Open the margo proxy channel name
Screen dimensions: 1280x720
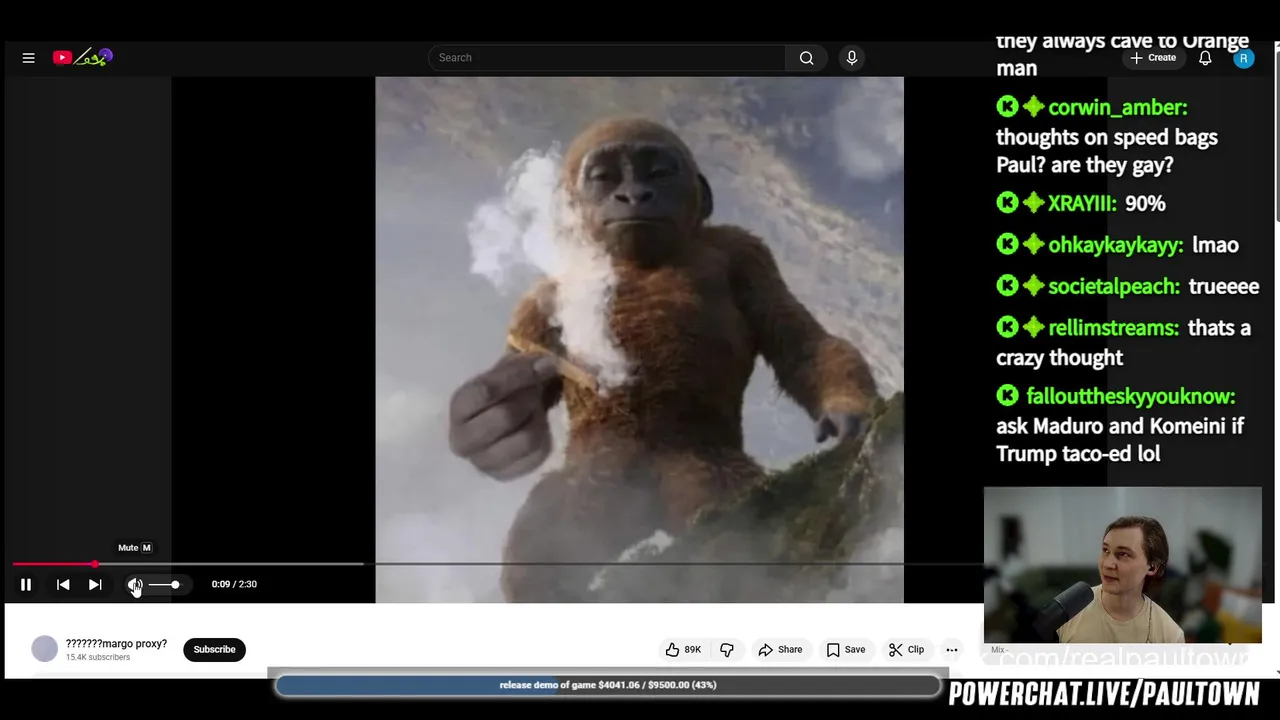[116, 644]
